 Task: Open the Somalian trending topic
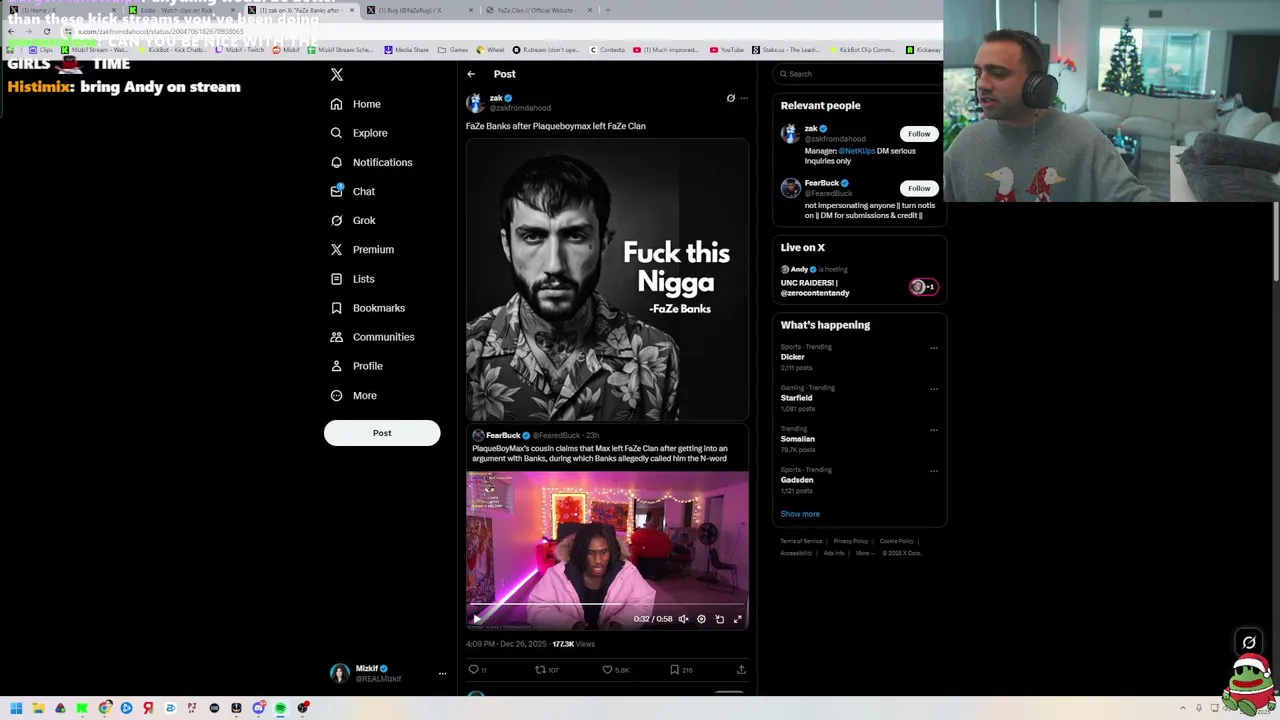pos(797,439)
